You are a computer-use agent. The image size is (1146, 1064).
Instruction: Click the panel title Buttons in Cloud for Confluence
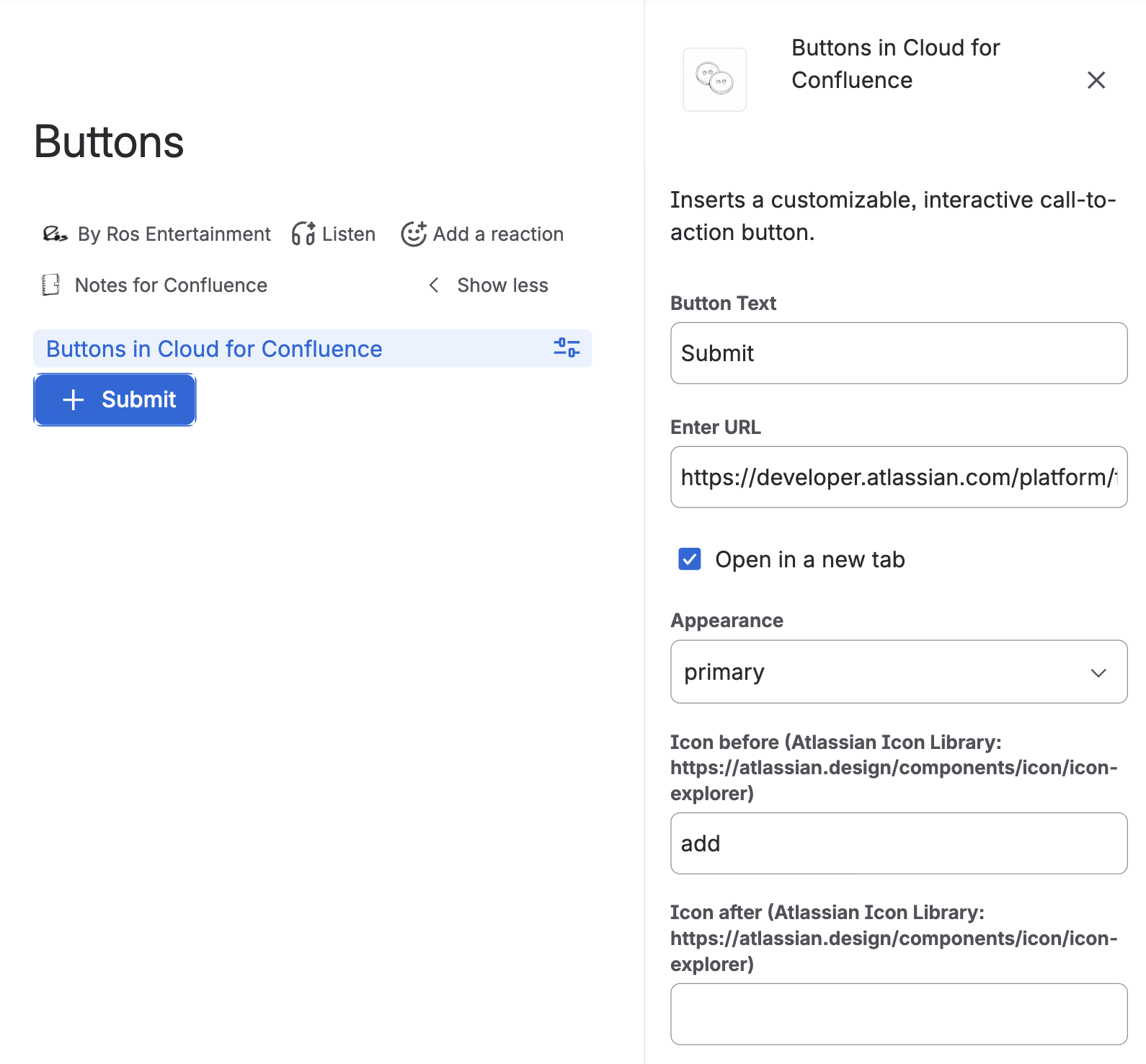[895, 63]
